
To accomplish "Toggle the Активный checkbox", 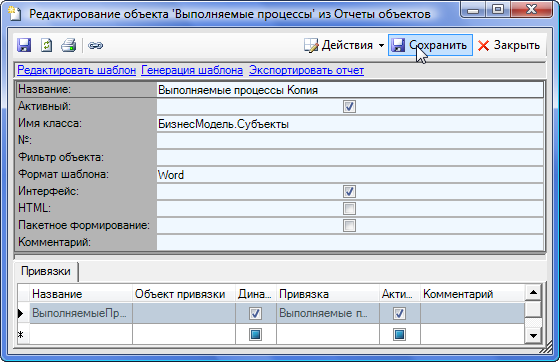I will (x=349, y=106).
